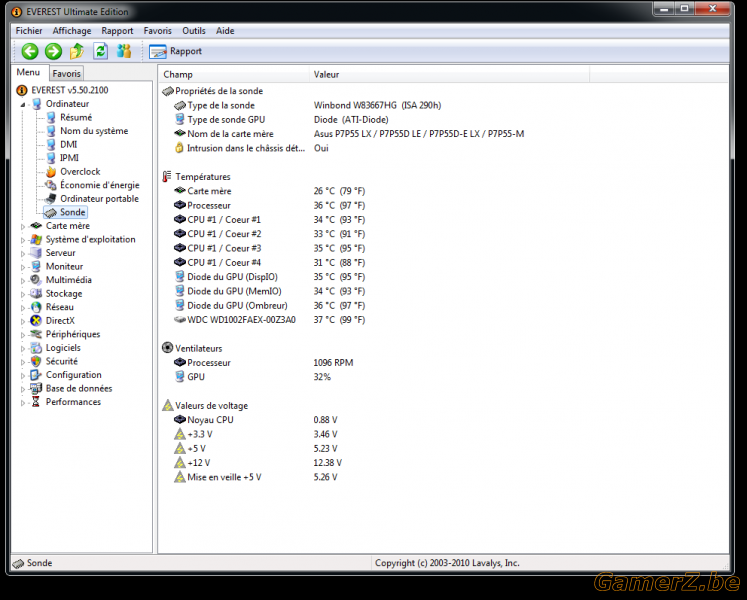Click the Rapport toolbar button

(175, 51)
